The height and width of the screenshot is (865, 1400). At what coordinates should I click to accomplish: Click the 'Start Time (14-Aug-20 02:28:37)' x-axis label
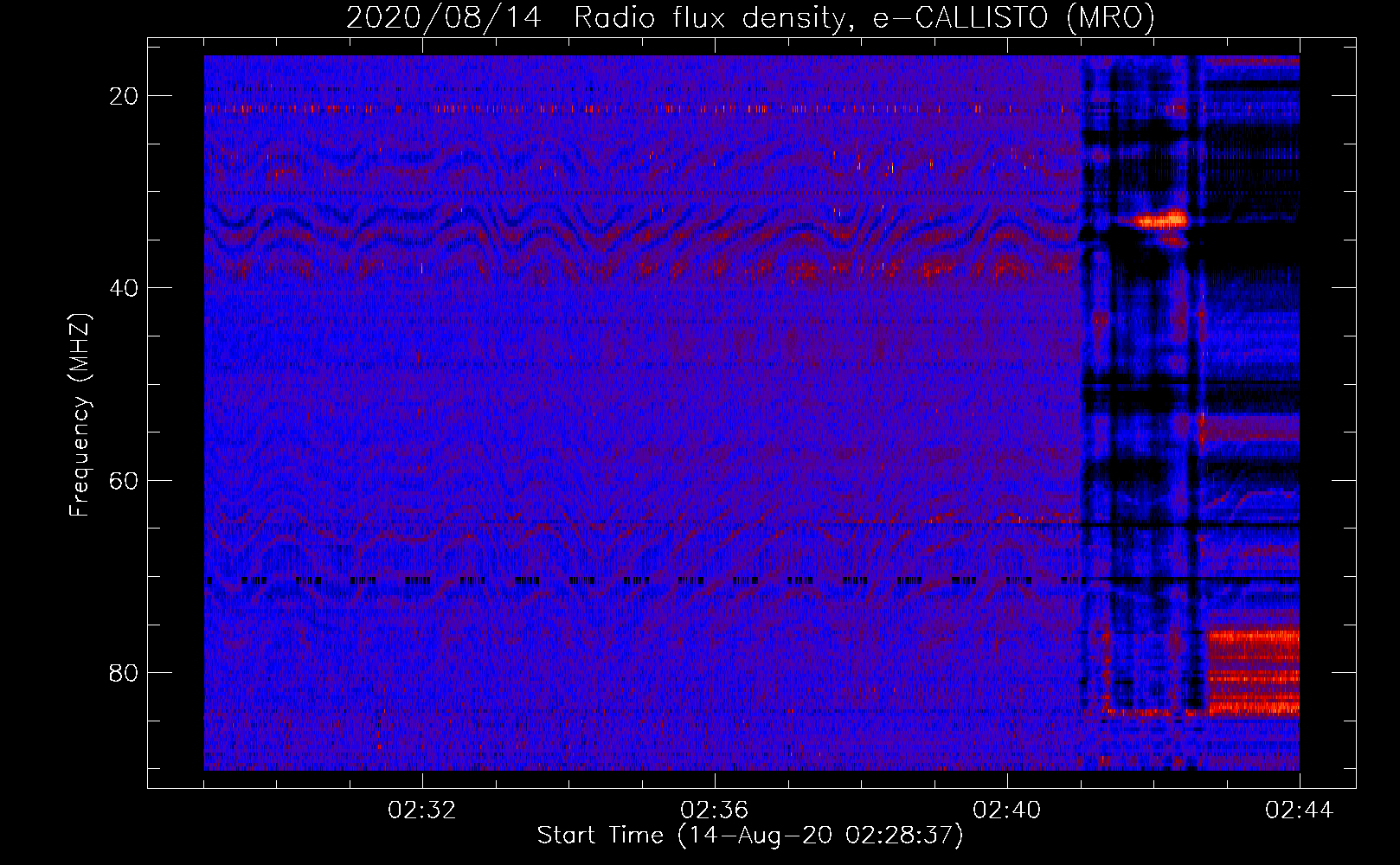(750, 836)
